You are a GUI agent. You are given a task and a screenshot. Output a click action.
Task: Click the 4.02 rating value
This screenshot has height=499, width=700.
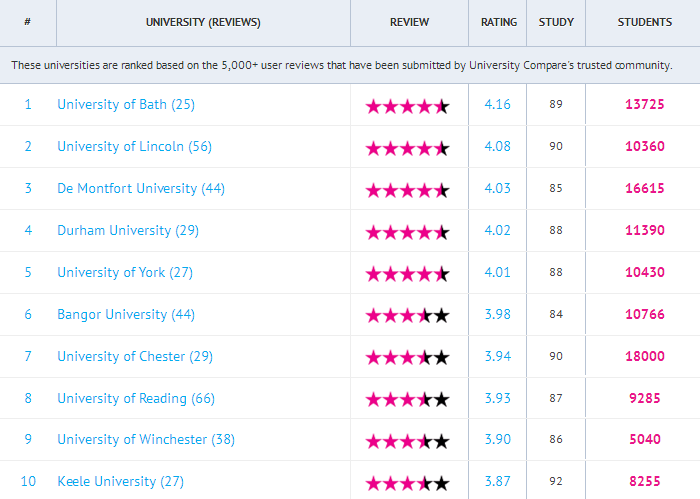497,230
